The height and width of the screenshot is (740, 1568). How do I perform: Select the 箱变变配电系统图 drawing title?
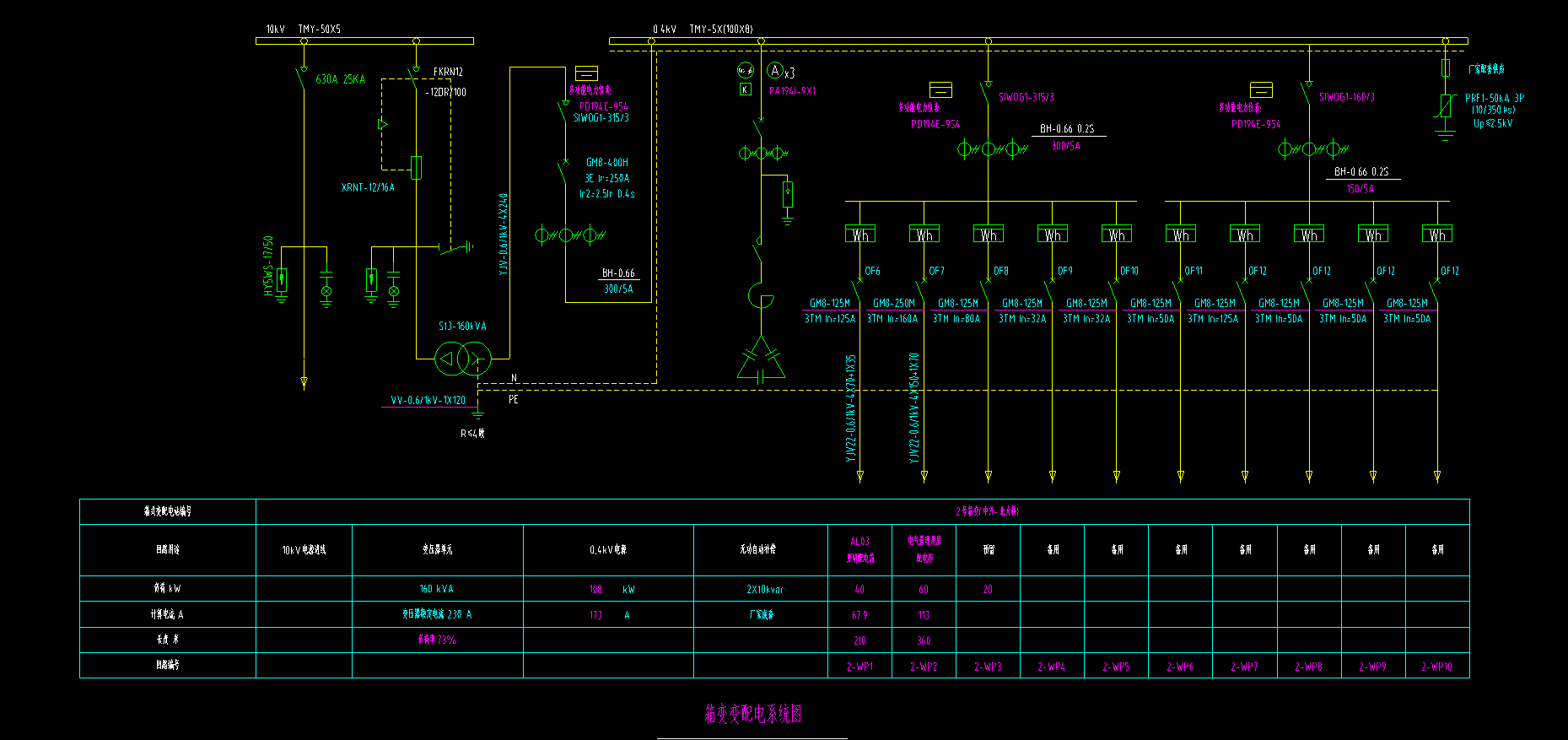click(752, 715)
